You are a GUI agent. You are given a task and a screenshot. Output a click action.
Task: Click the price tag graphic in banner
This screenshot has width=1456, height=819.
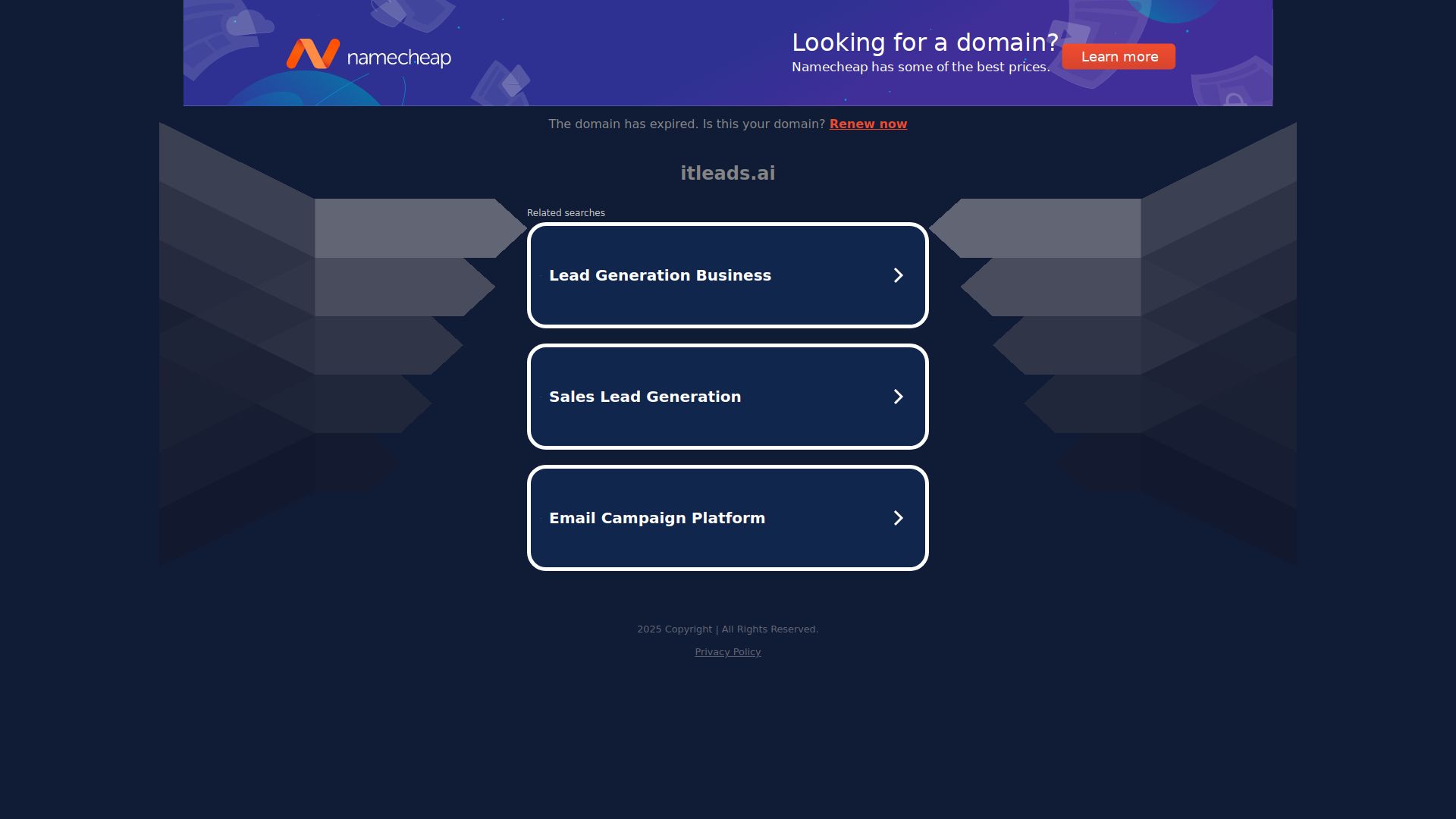coord(515,80)
